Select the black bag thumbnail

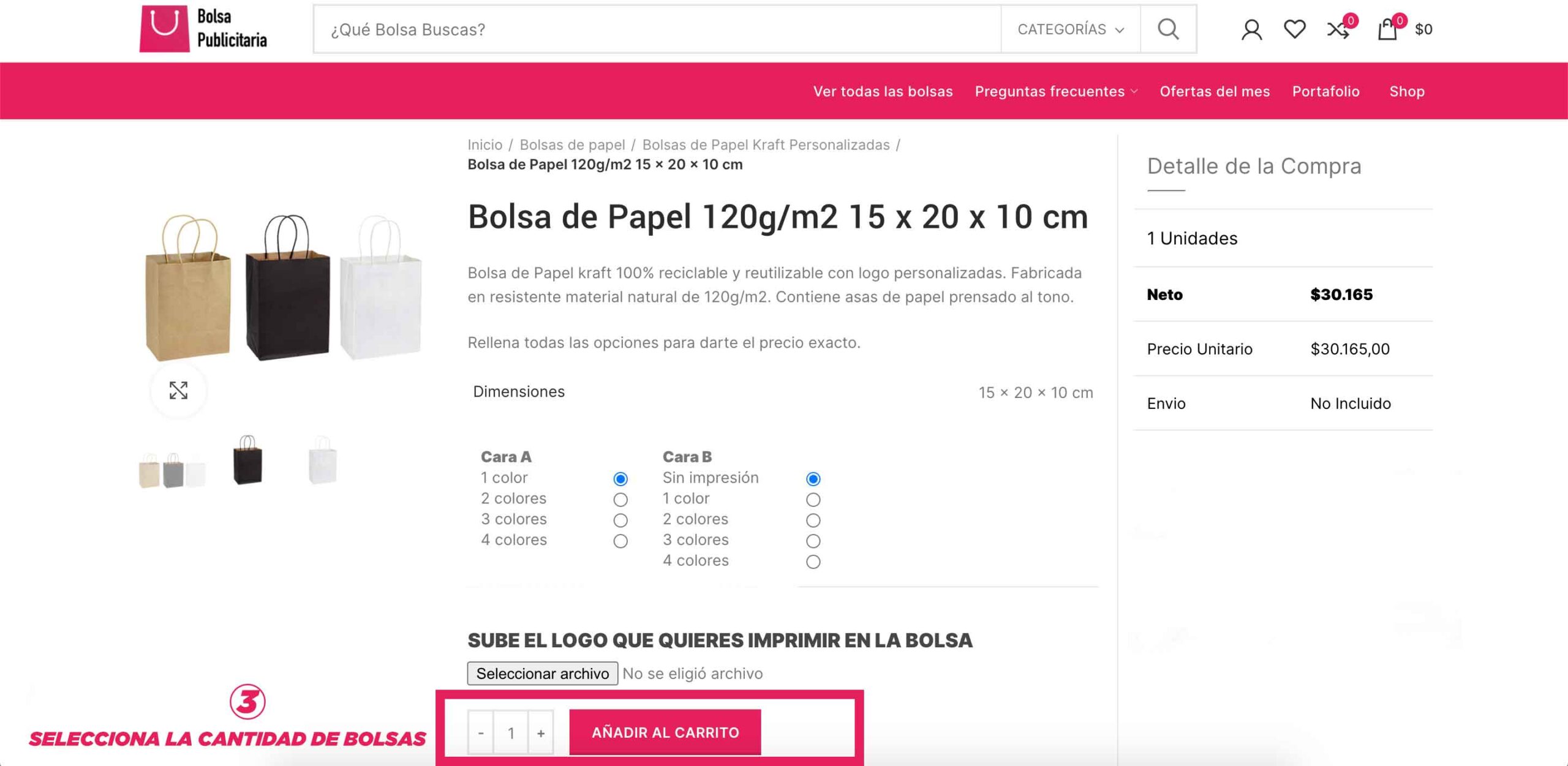tap(248, 460)
